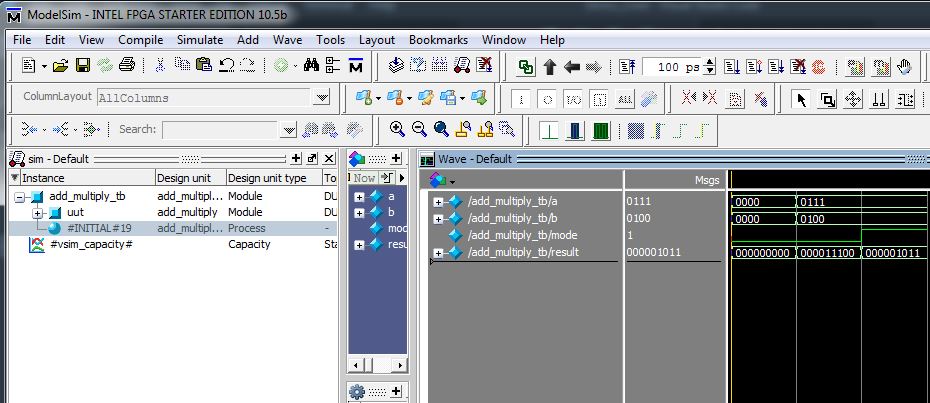Click the Run simulation icon
This screenshot has height=403, width=930.
point(732,67)
